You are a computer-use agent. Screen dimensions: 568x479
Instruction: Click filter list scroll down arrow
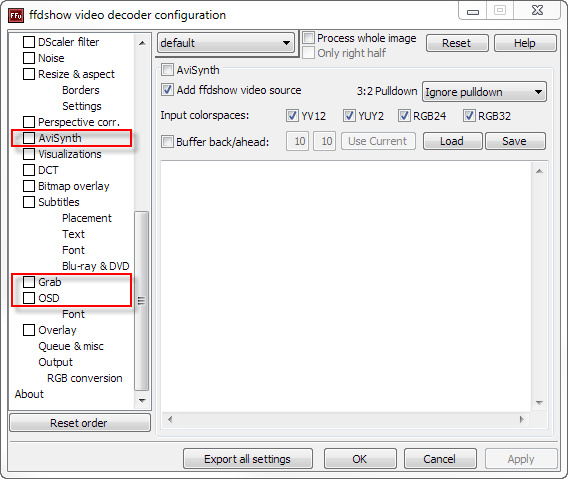pos(142,401)
